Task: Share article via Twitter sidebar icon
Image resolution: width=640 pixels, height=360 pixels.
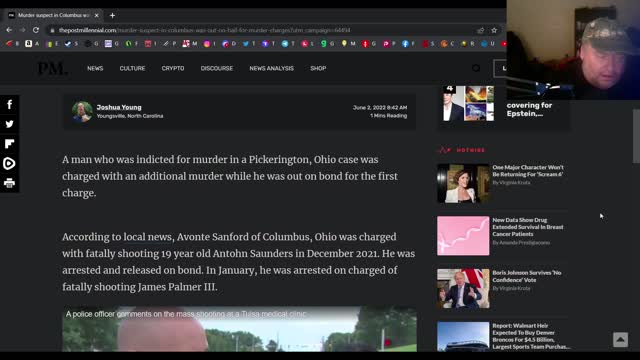Action: tap(9, 124)
